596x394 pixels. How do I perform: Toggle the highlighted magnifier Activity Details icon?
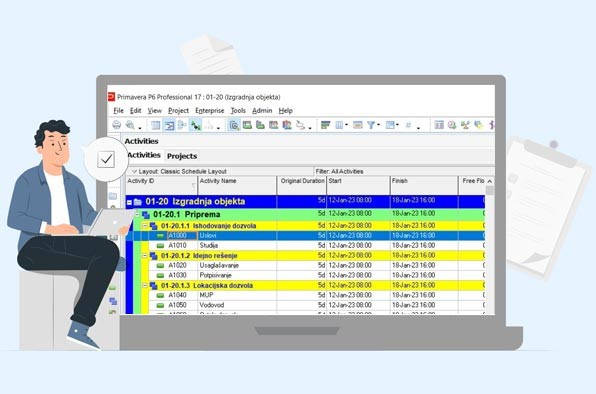tap(234, 125)
